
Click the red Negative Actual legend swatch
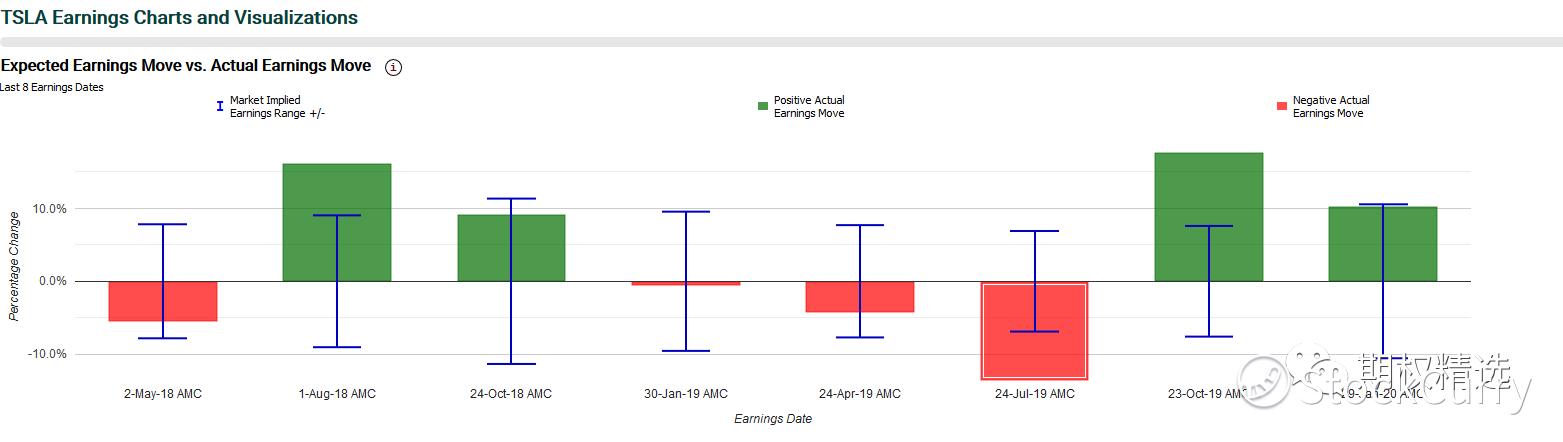[1282, 106]
